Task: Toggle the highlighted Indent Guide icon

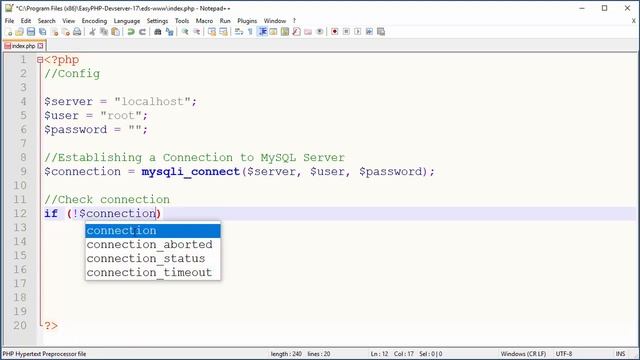Action: point(262,32)
